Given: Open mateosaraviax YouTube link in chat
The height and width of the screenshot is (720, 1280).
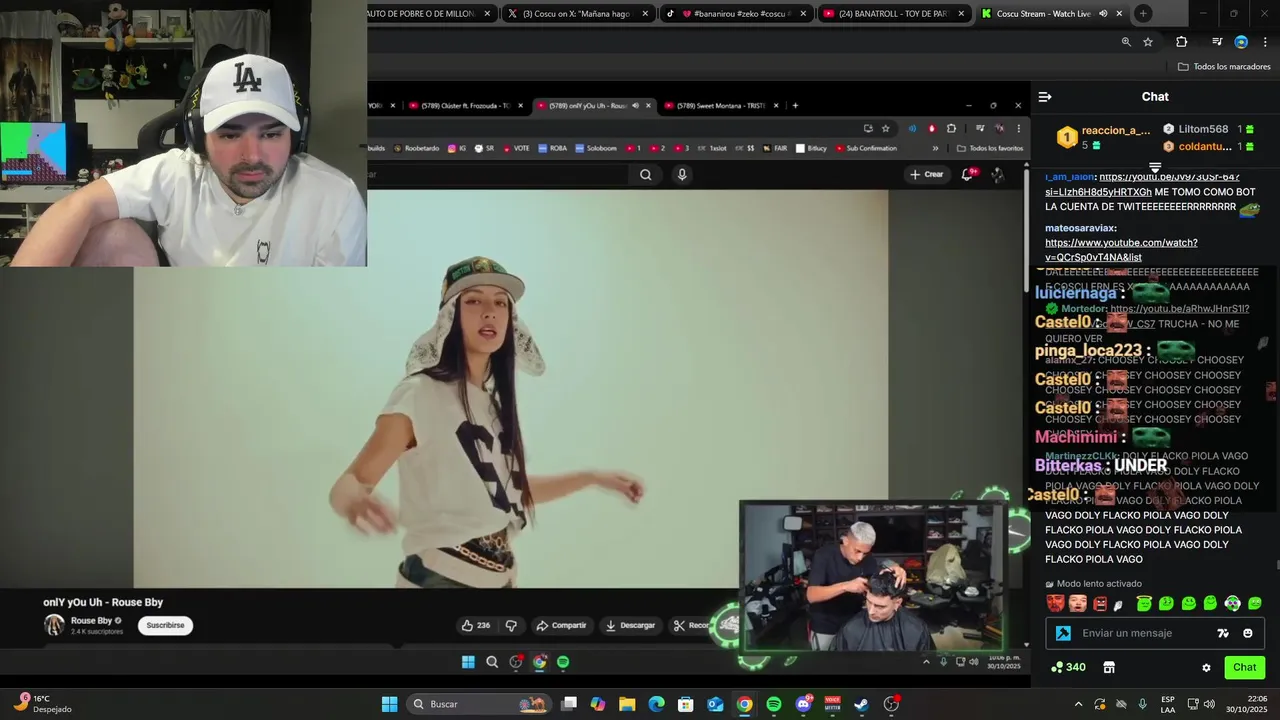Looking at the screenshot, I should click(x=1121, y=250).
